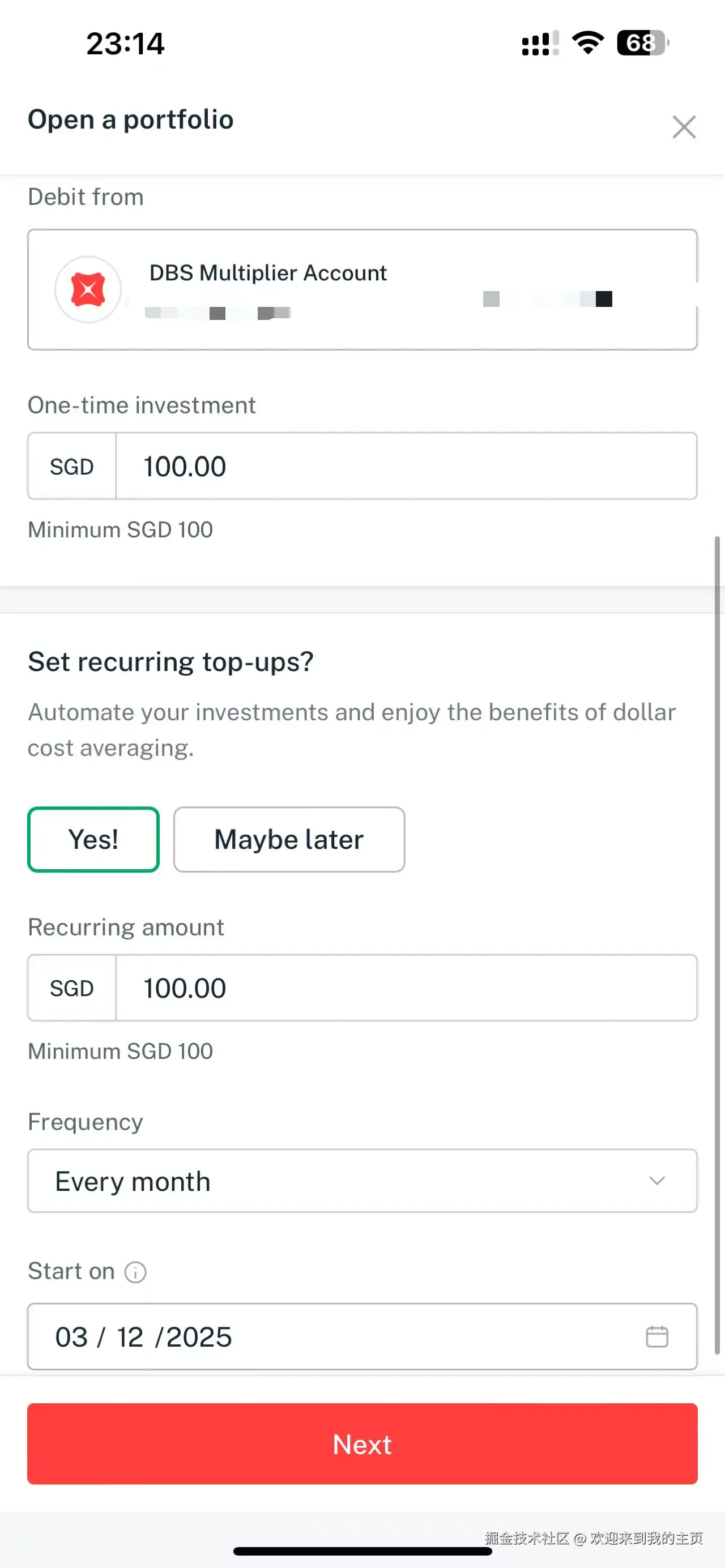Viewport: 725px width, 1568px height.
Task: Click the vertical scrollbar on the right
Action: [717, 943]
